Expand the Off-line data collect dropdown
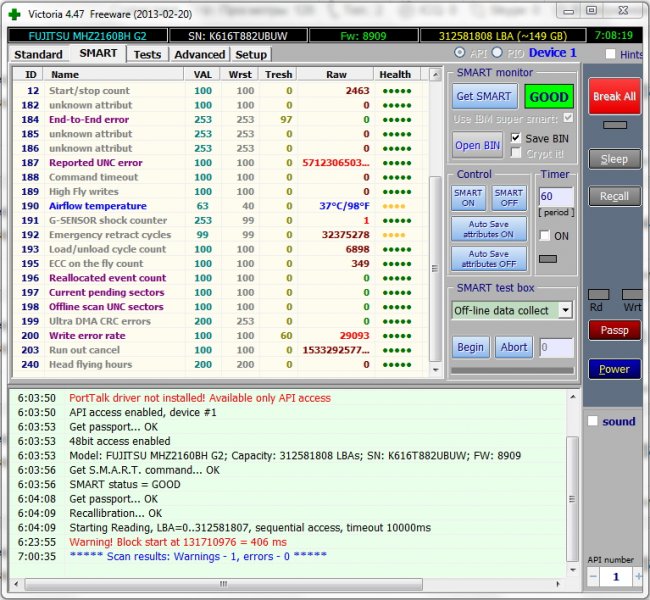650x600 pixels. pyautogui.click(x=565, y=310)
